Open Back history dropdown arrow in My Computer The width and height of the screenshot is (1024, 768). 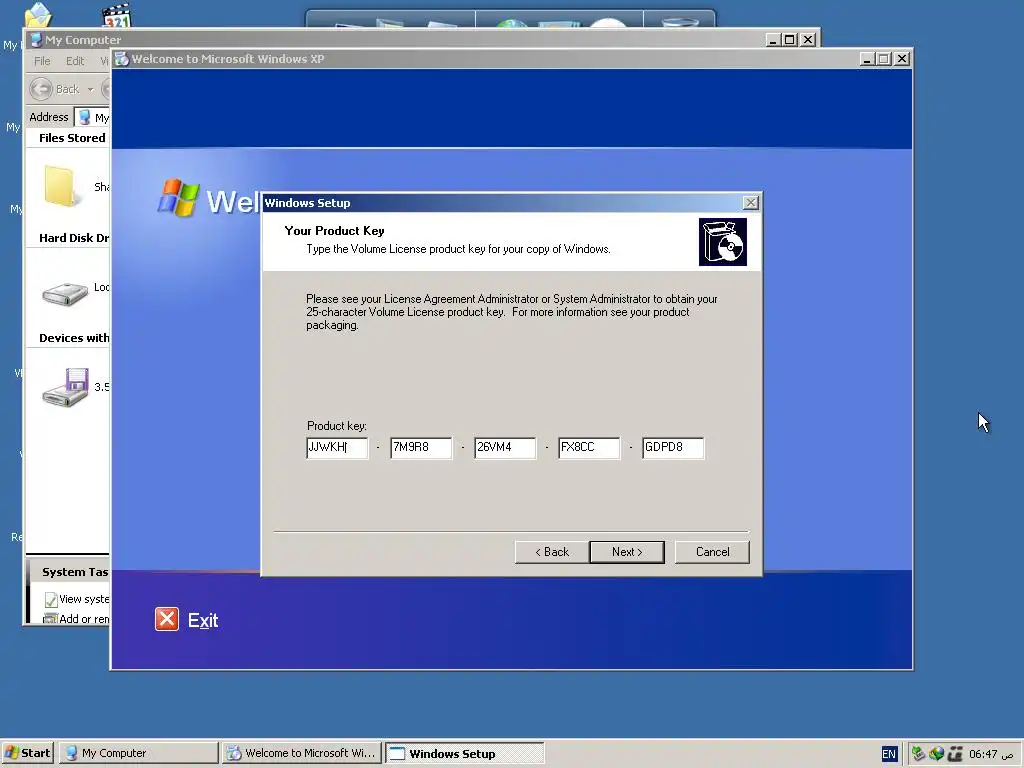[x=90, y=89]
